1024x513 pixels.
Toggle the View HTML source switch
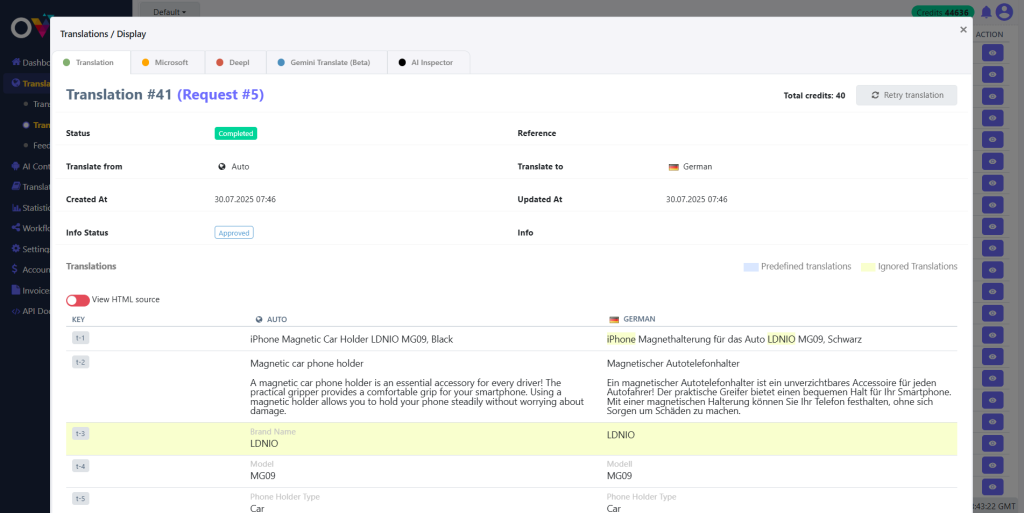78,300
